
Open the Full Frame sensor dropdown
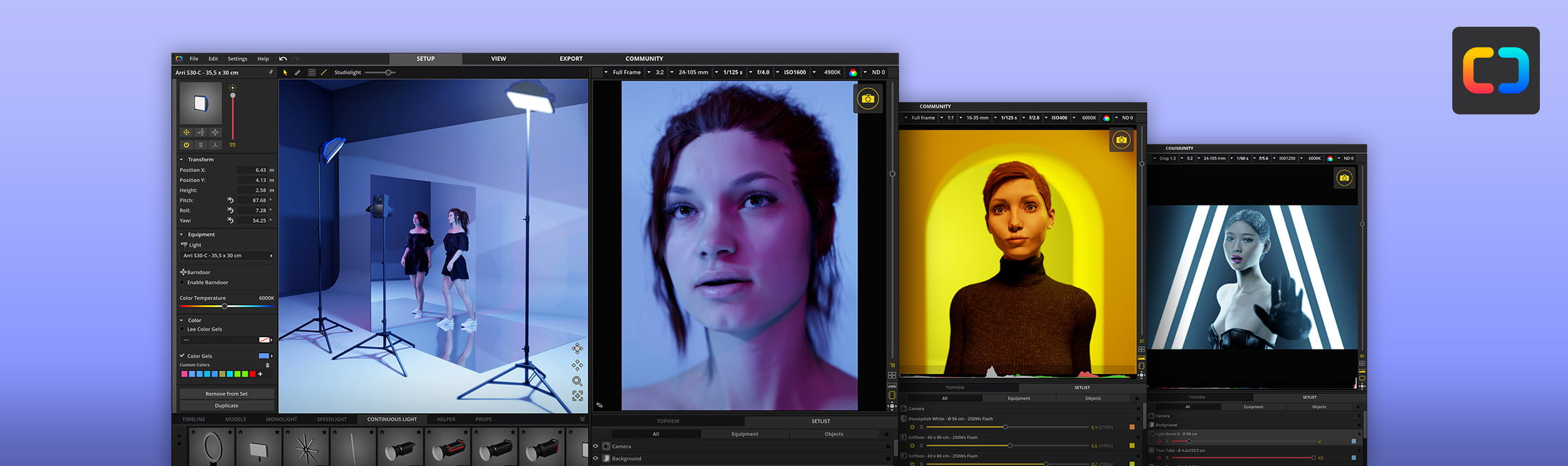(x=626, y=73)
